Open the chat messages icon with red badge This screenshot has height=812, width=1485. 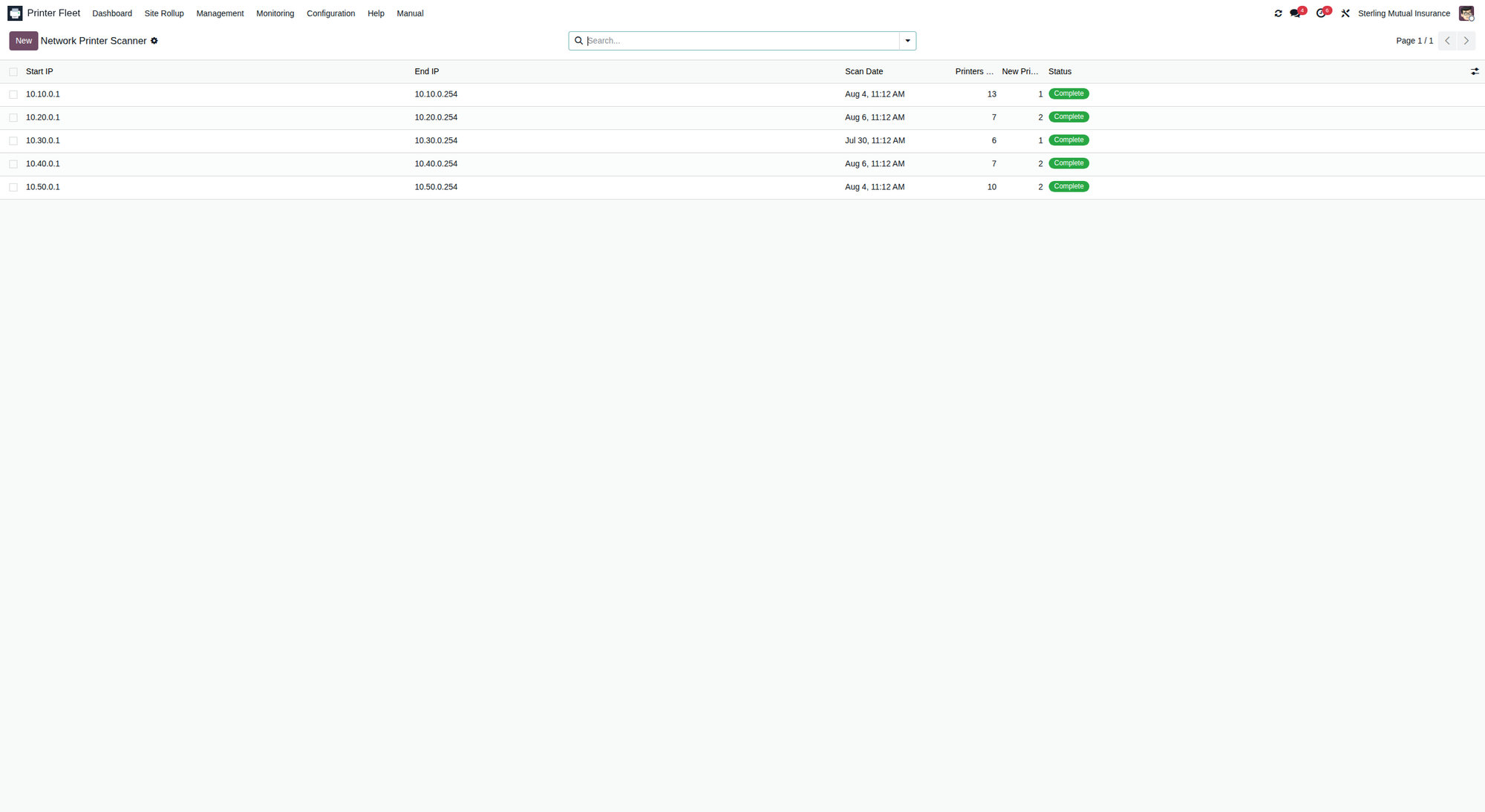[x=1296, y=13]
